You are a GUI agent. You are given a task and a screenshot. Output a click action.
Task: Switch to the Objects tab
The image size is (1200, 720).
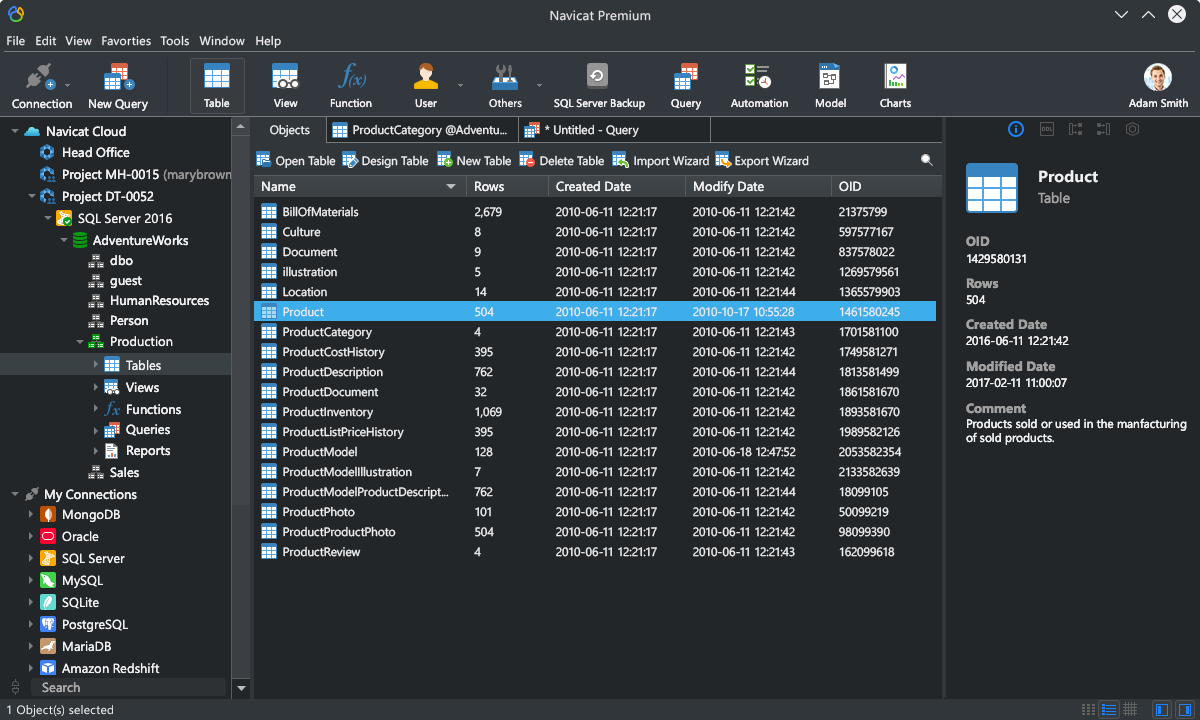pos(290,130)
